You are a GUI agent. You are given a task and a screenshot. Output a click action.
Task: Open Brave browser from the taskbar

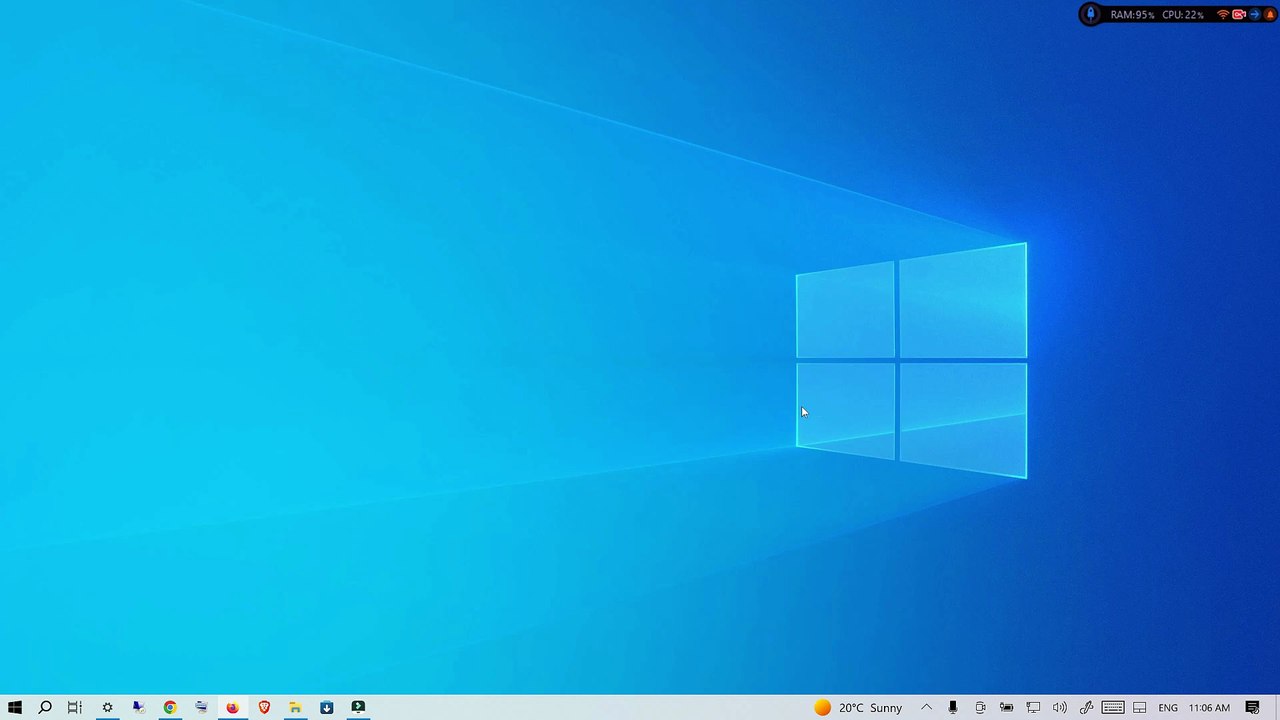coord(264,708)
